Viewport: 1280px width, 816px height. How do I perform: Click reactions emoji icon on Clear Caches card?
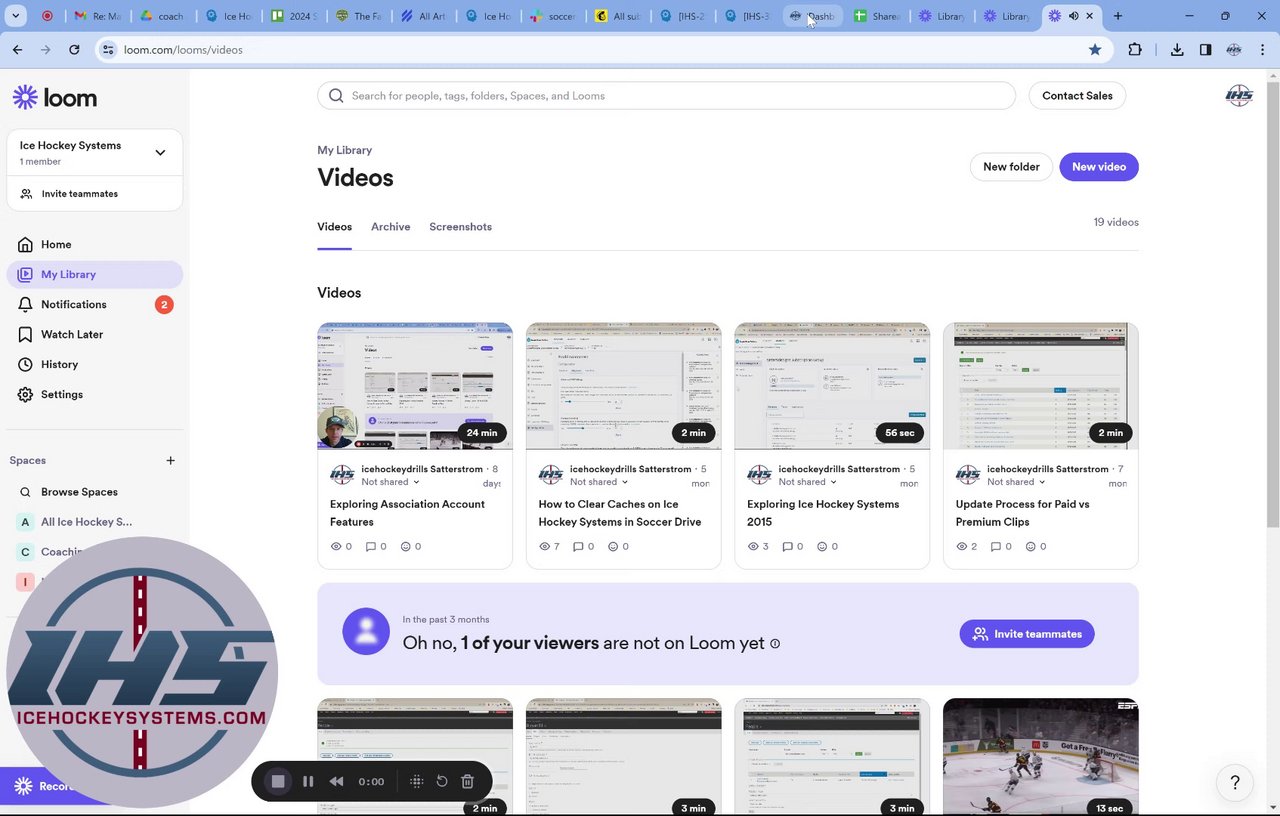614,546
